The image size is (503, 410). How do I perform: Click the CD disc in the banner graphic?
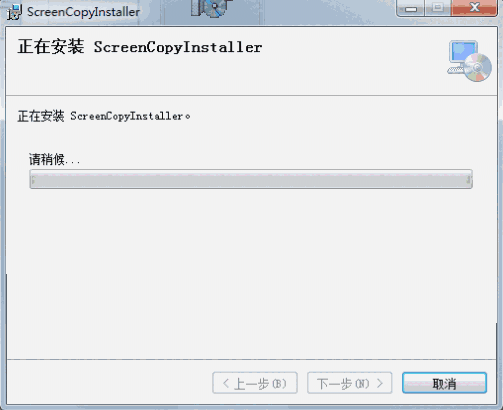point(477,68)
